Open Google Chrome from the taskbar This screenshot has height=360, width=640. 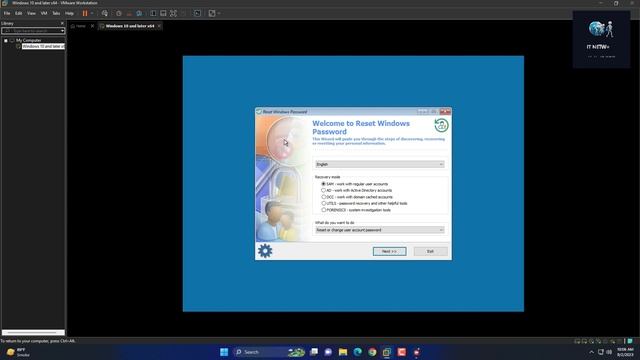pyautogui.click(x=372, y=352)
